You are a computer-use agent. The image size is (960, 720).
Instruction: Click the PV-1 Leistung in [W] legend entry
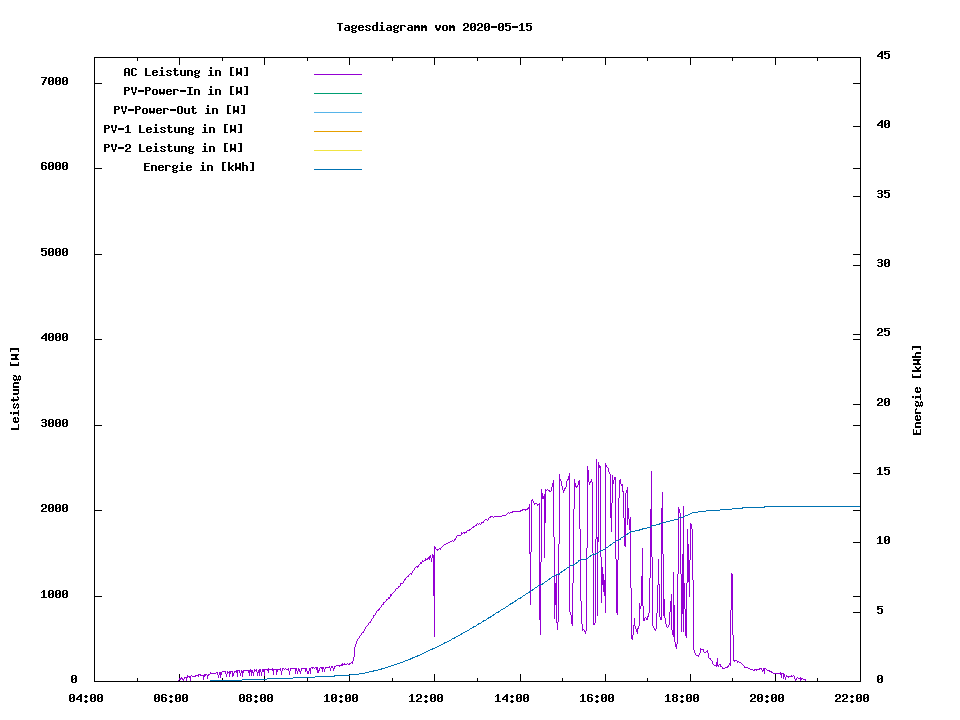pos(173,129)
